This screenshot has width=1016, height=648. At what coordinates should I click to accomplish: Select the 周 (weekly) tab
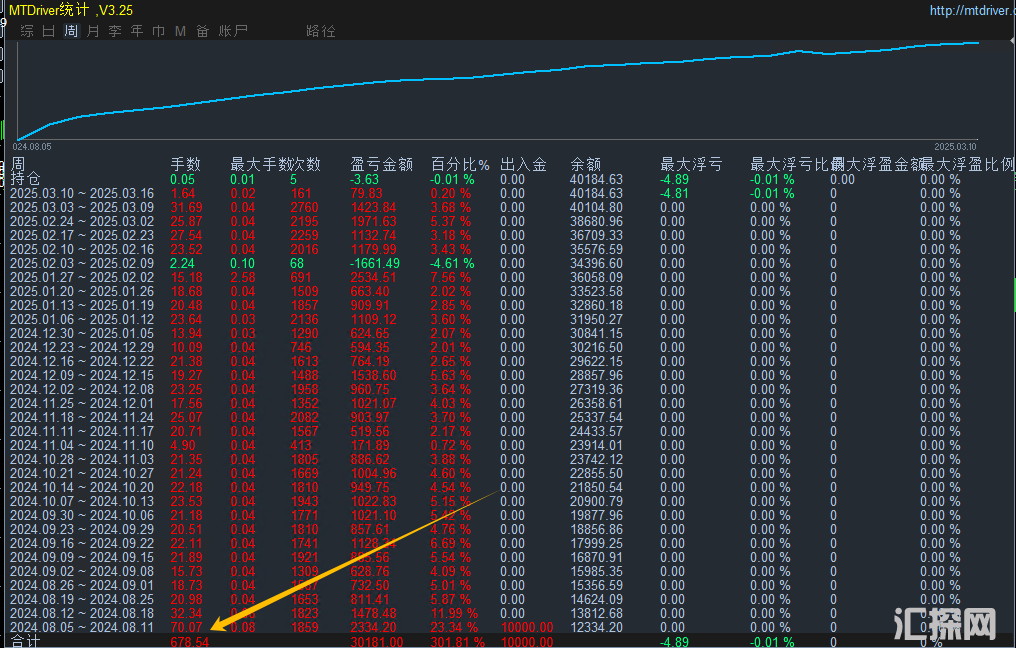(71, 31)
